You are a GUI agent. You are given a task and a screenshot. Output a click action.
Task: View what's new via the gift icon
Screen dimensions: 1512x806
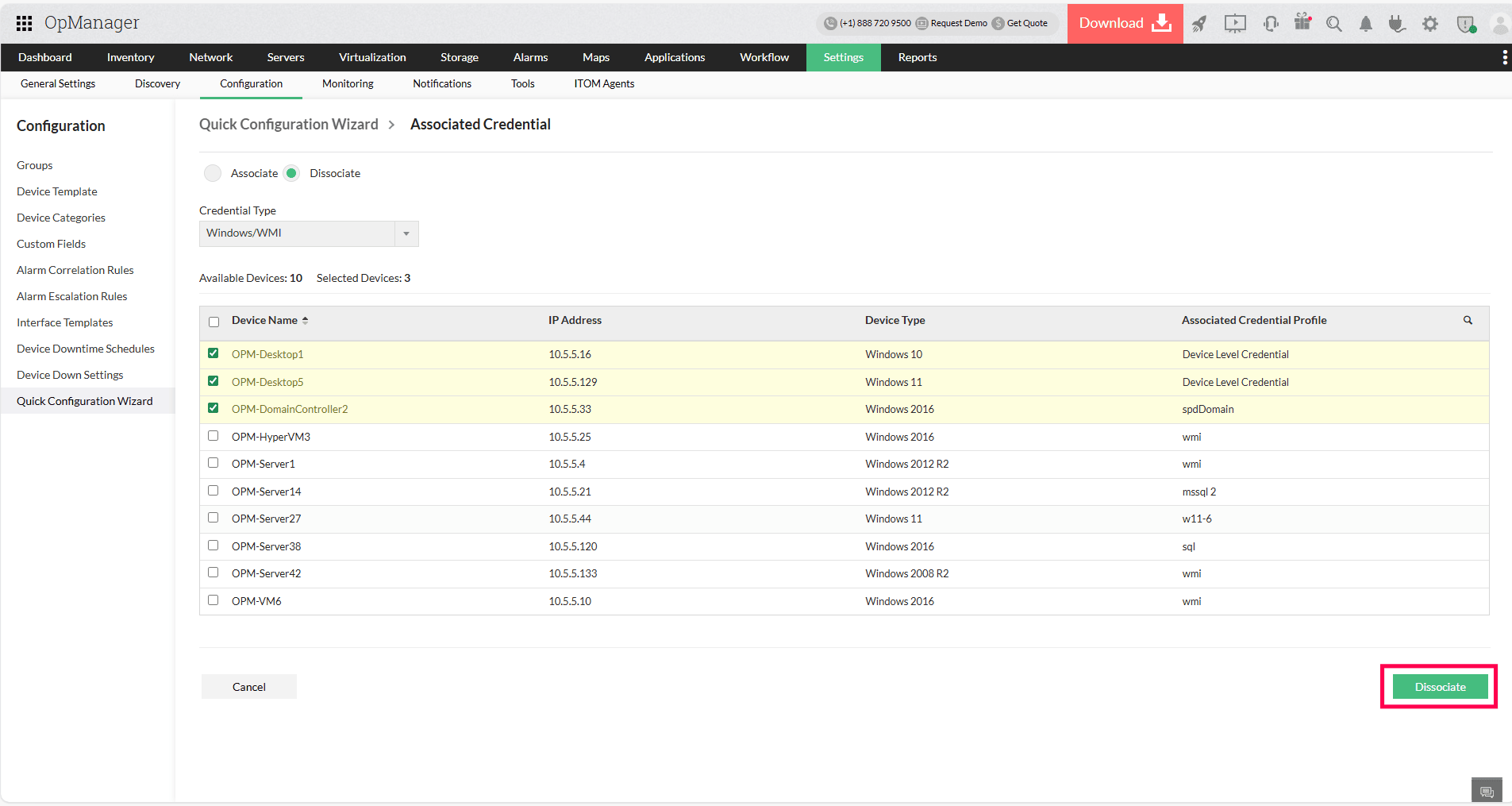[x=1302, y=24]
